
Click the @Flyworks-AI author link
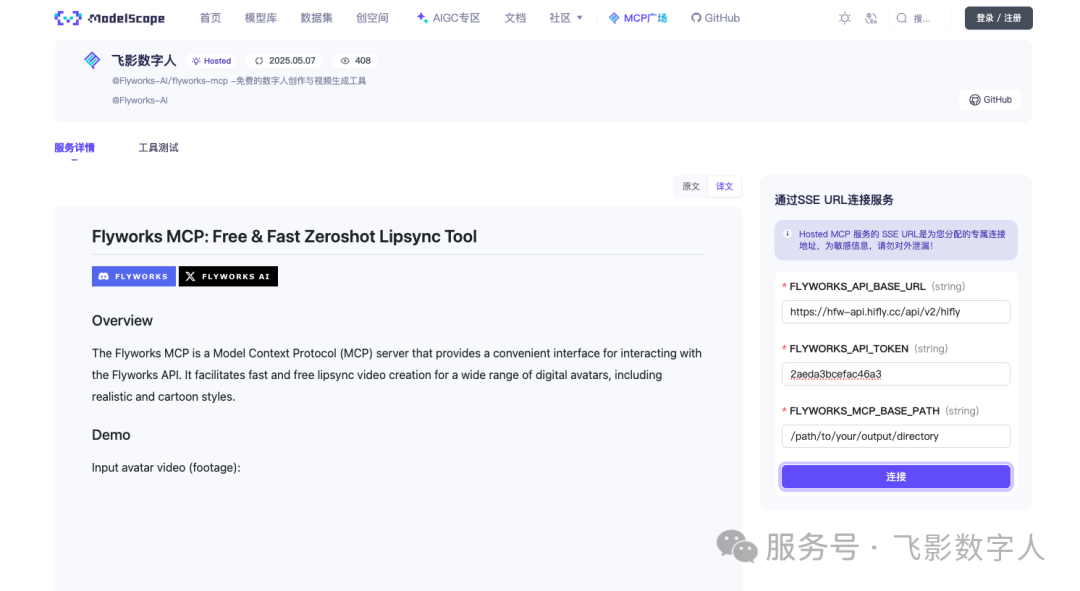click(140, 100)
